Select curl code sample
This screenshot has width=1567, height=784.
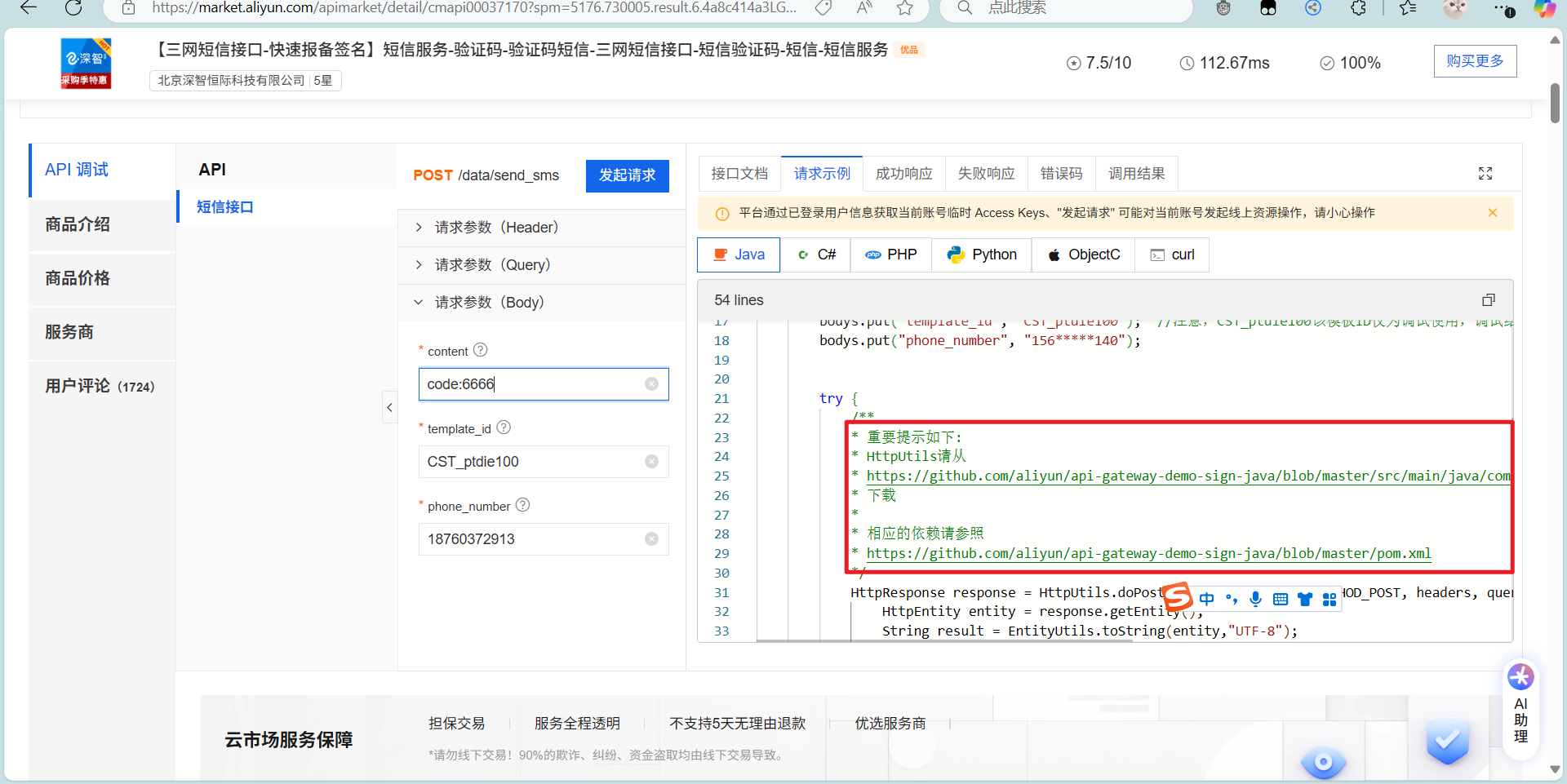pyautogui.click(x=1172, y=255)
